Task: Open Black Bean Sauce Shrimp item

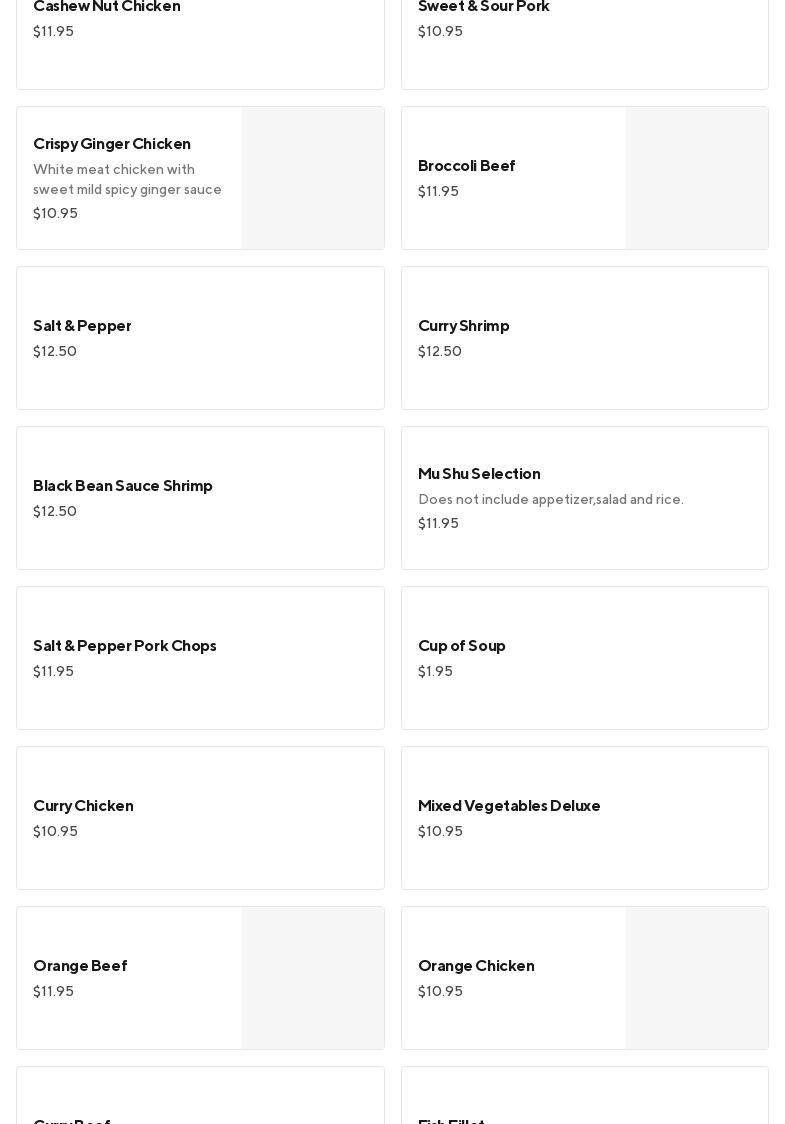Action: pyautogui.click(x=200, y=498)
